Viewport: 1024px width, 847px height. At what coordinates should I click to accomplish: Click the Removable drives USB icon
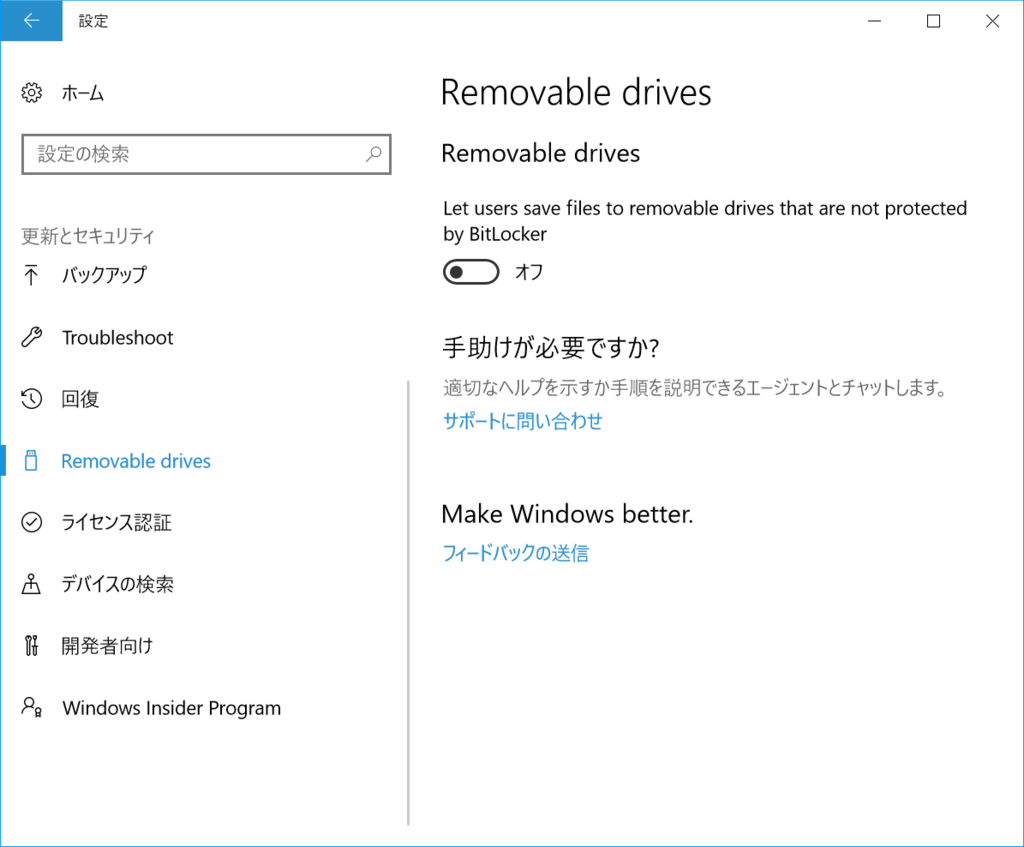[x=31, y=460]
